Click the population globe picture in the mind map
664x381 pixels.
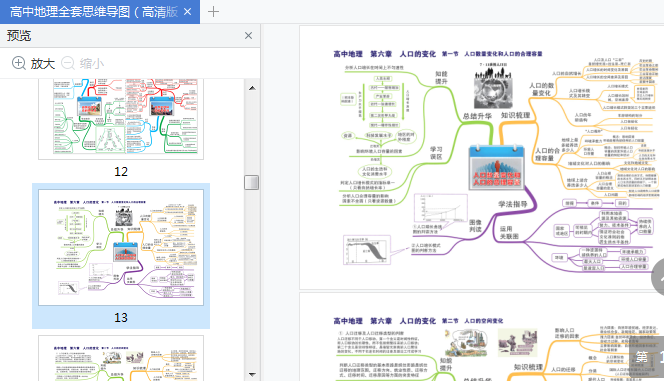[x=493, y=88]
